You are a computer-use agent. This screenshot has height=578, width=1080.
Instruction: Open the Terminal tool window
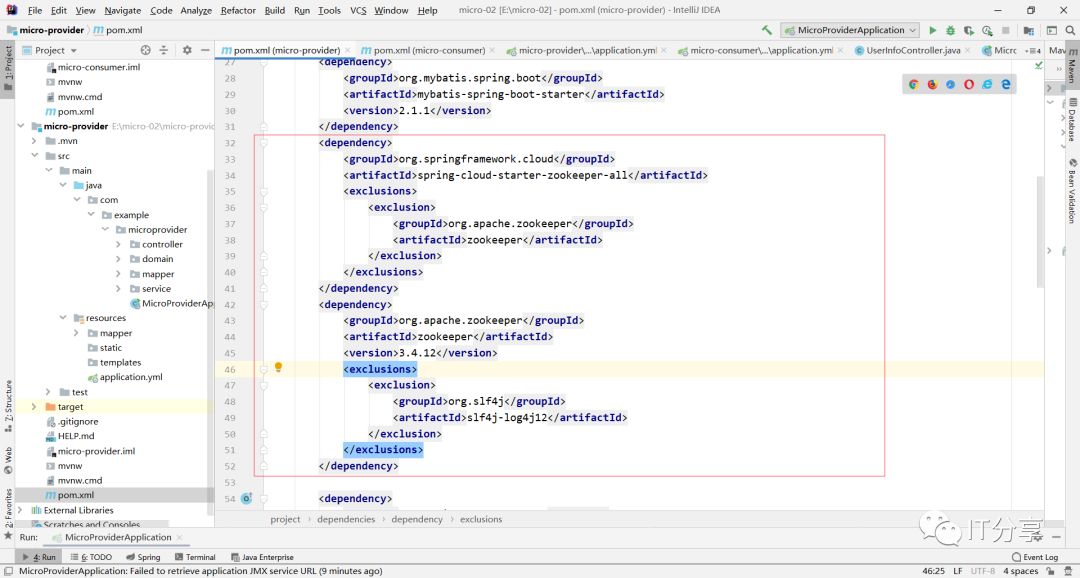coord(195,557)
